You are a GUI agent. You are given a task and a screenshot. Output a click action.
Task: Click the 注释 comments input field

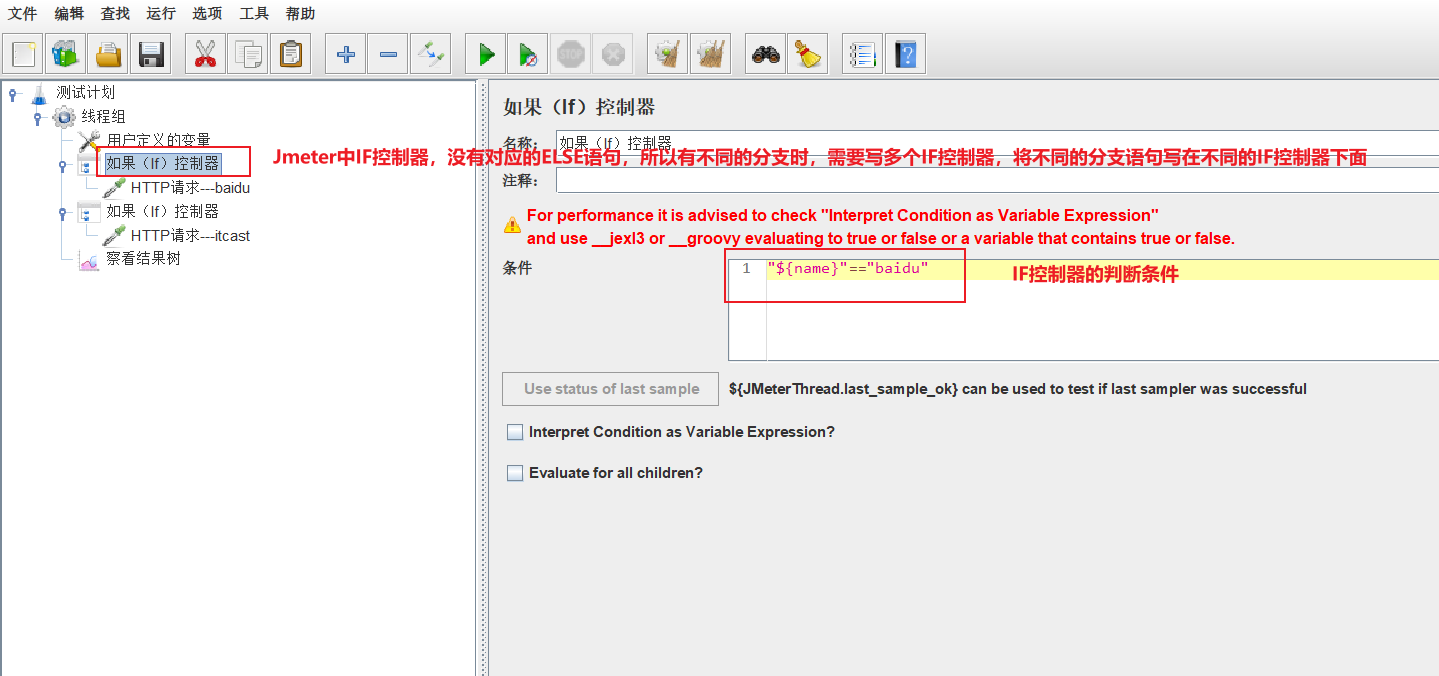click(997, 181)
